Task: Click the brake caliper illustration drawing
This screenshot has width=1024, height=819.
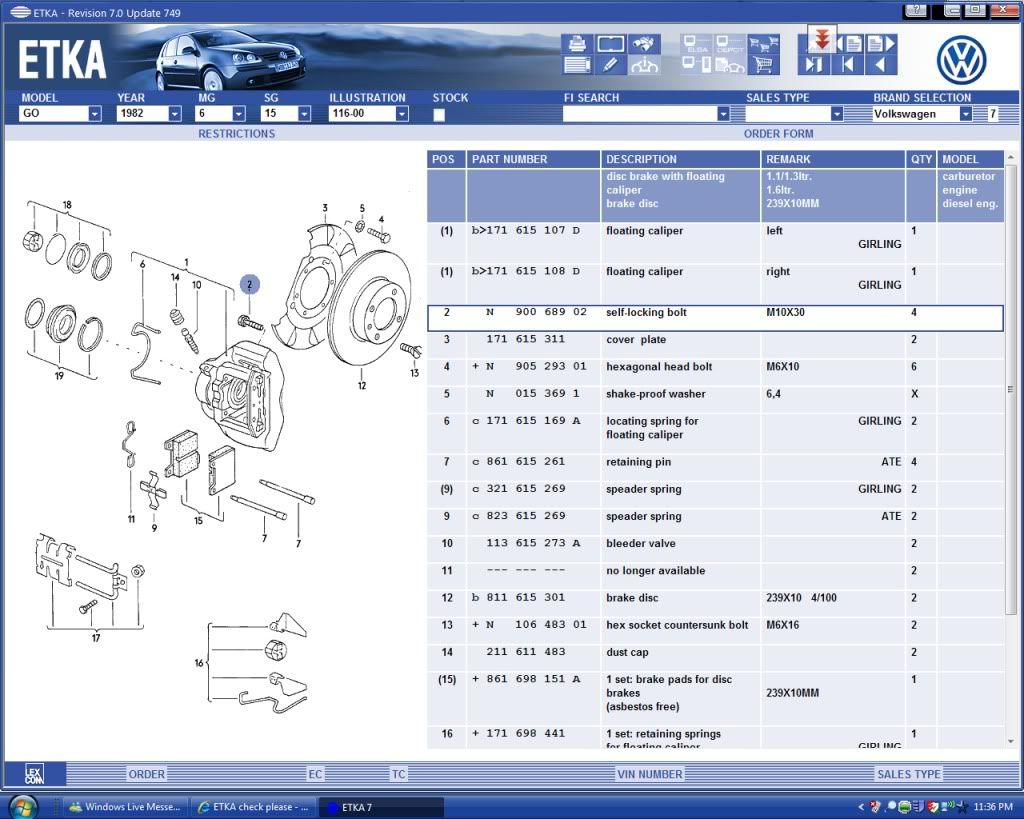Action: click(x=240, y=395)
